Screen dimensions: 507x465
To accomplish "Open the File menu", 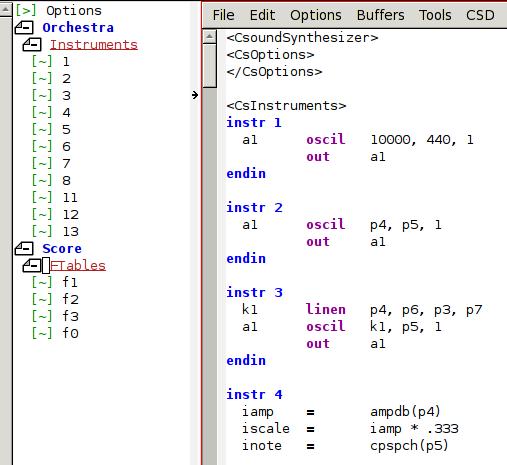I will [224, 15].
